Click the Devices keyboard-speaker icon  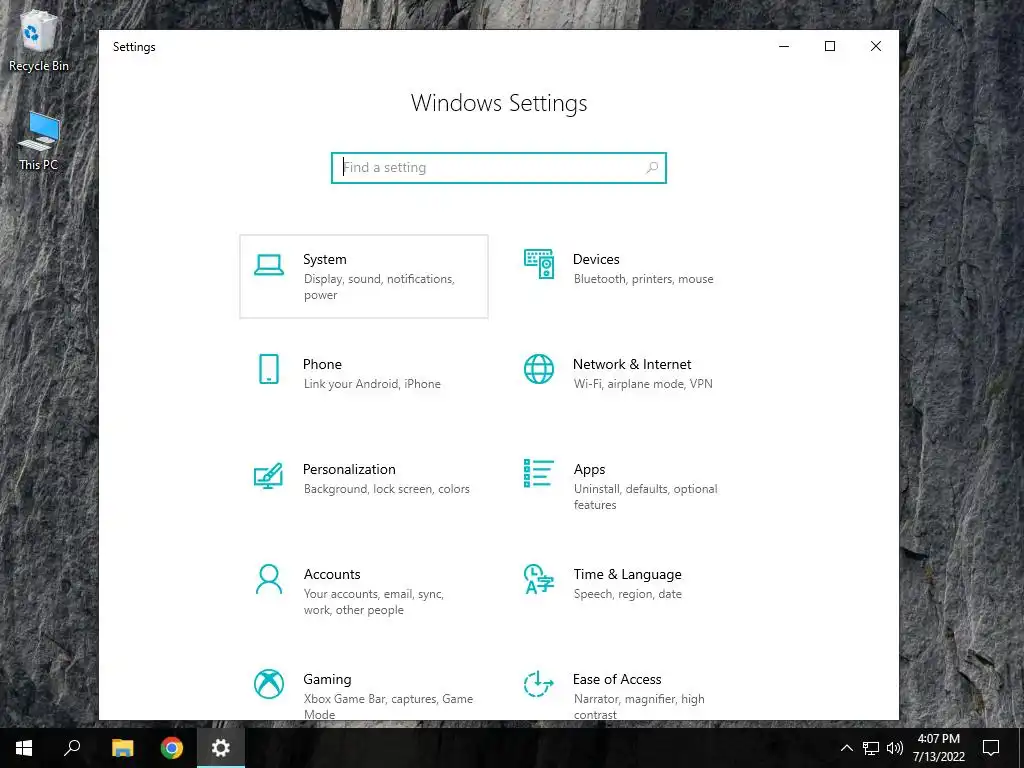[539, 264]
